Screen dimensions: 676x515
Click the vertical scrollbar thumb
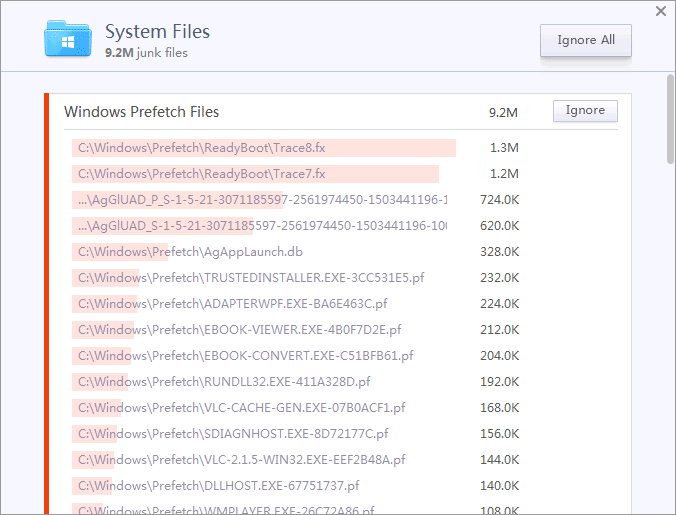670,119
